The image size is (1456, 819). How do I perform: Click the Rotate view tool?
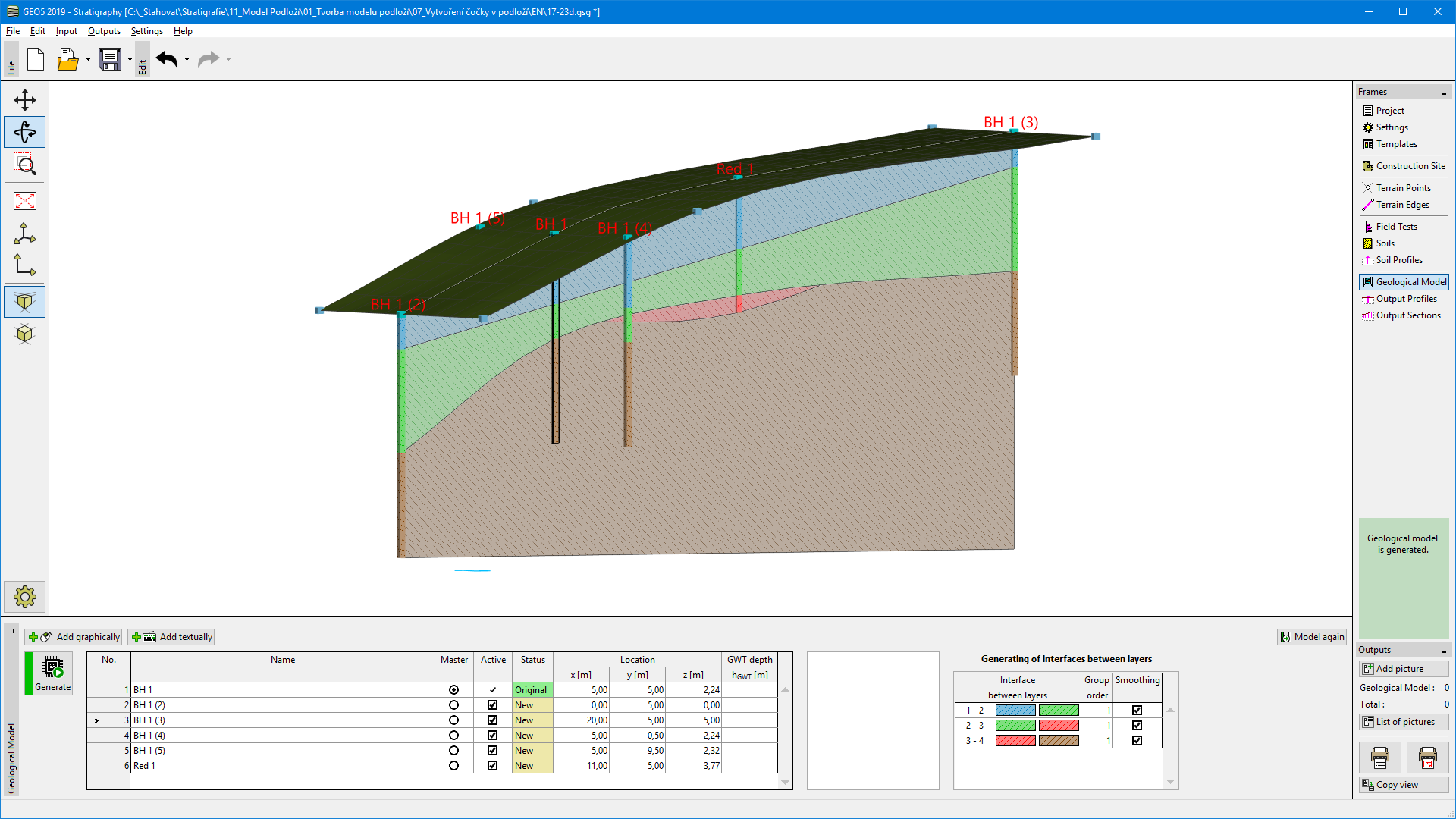(24, 131)
